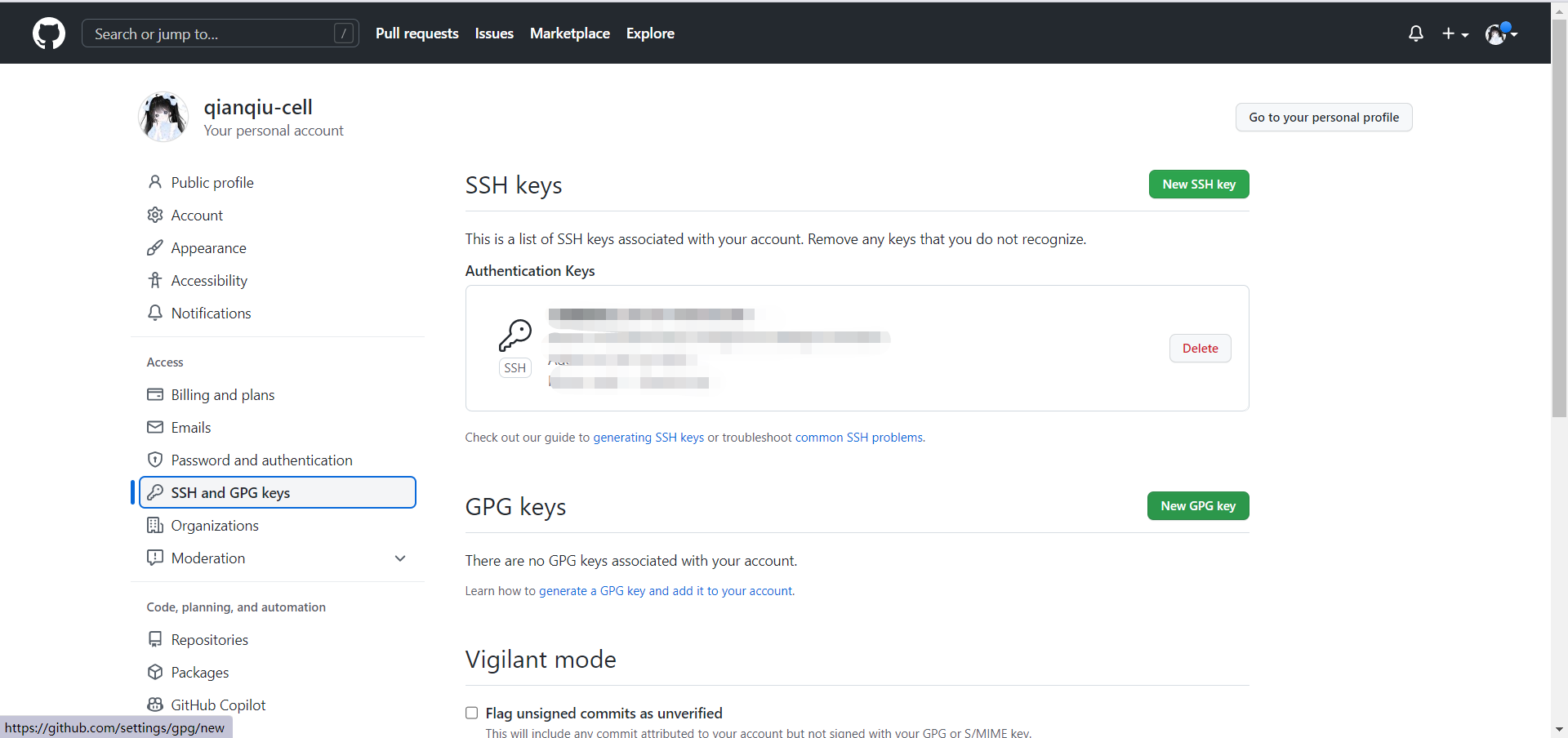Click the Emails envelope icon
1568x738 pixels.
coord(155,427)
